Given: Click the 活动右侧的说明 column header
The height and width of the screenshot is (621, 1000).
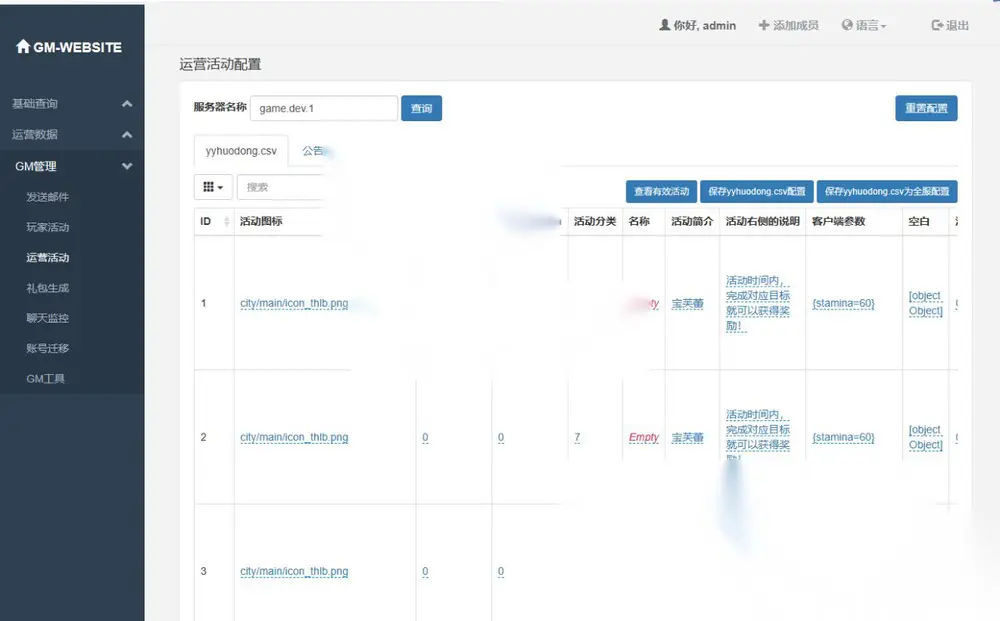Looking at the screenshot, I should coord(763,221).
